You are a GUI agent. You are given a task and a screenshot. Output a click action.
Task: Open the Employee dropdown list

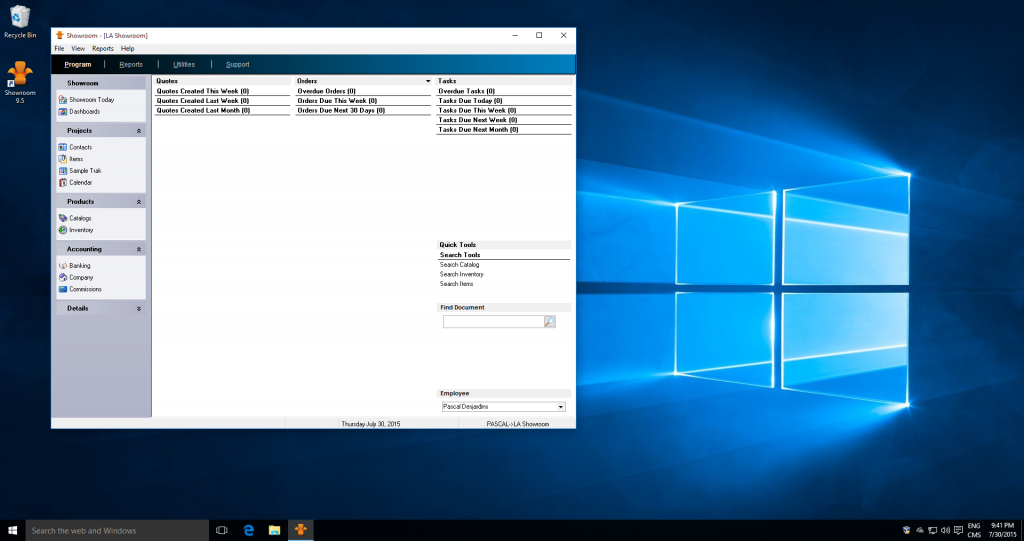560,407
